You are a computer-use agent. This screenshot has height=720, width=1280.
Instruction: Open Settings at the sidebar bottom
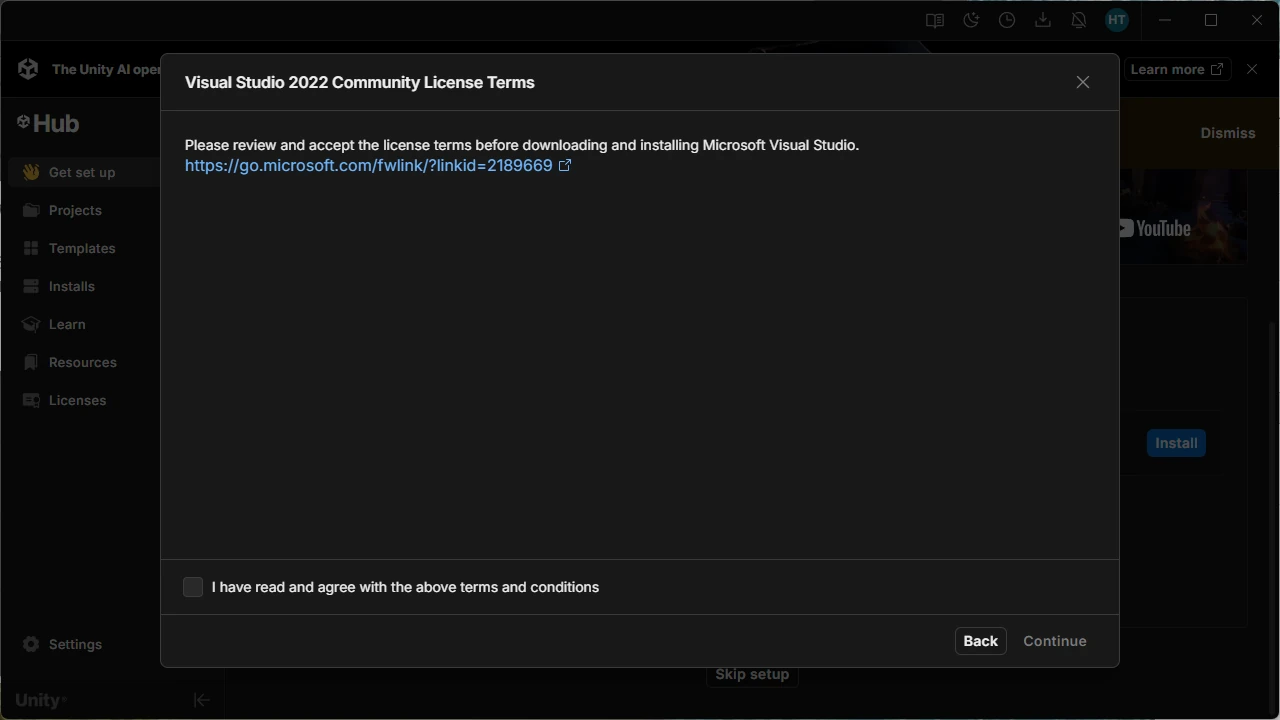84,644
